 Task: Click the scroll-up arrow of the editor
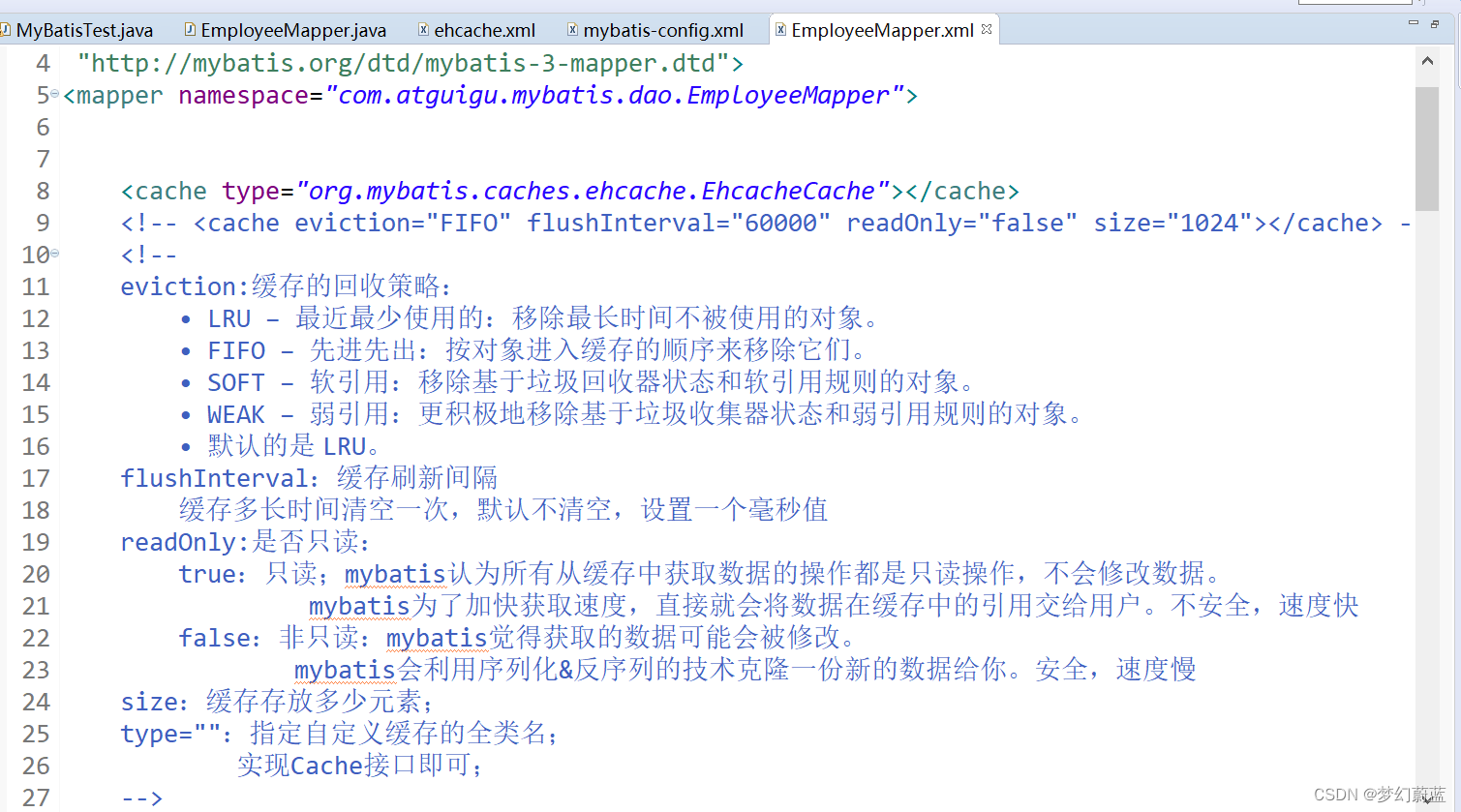1427,61
